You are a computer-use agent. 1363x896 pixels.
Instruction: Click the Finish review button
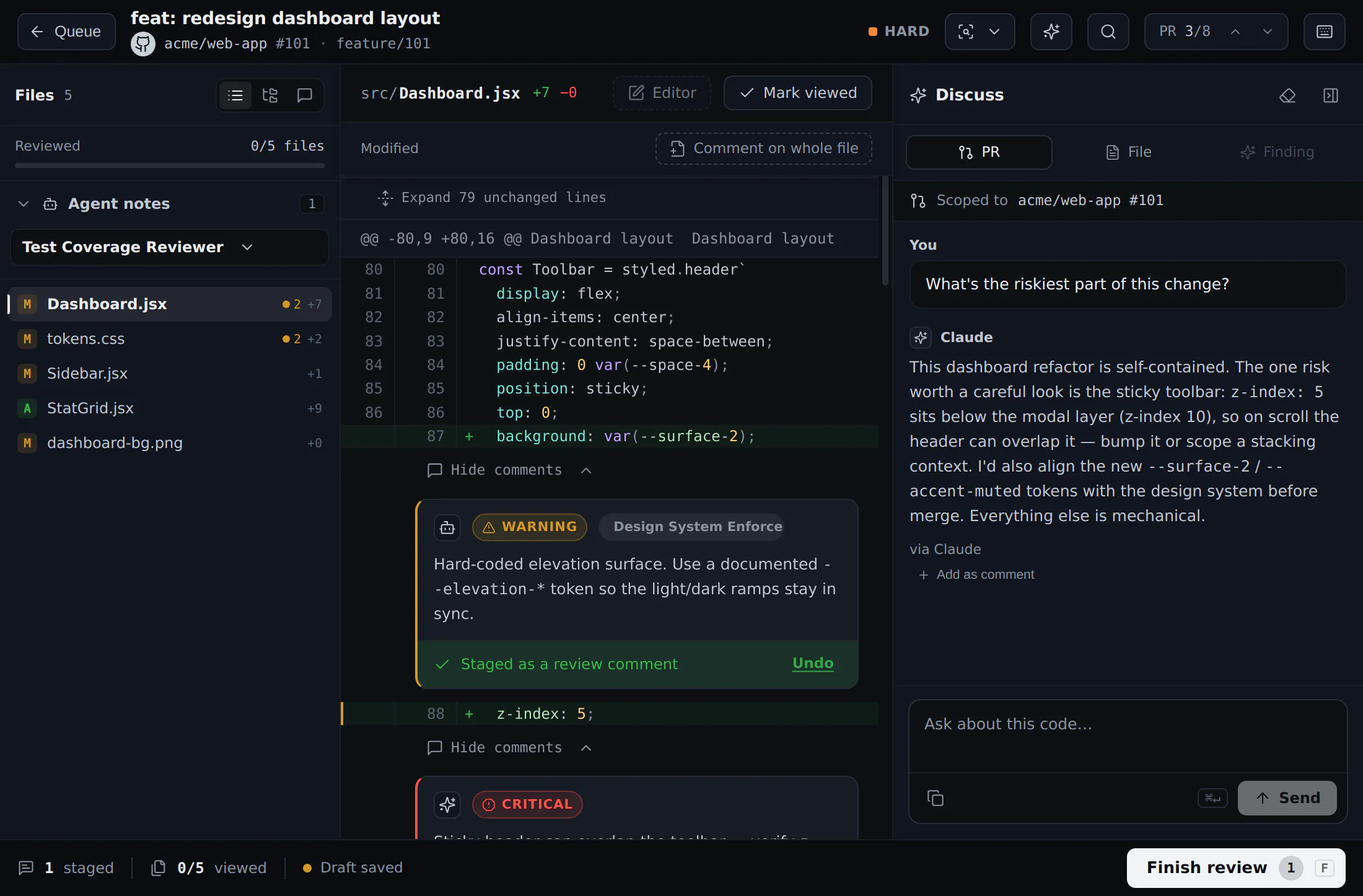pyautogui.click(x=1236, y=868)
